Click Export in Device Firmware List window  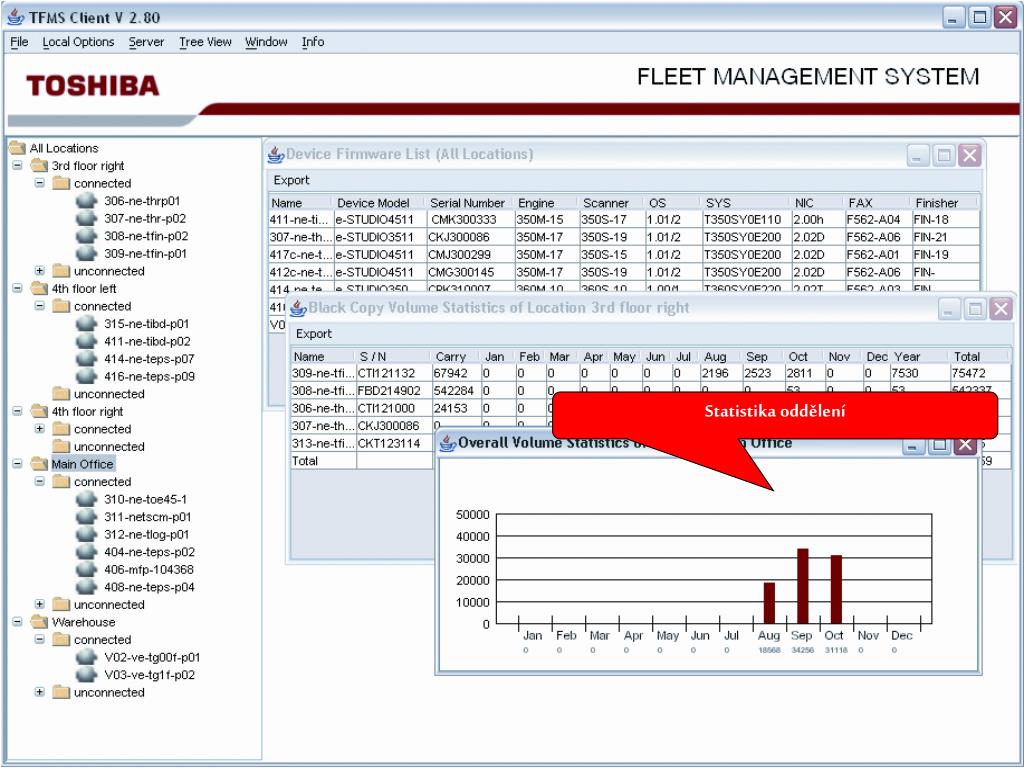[x=291, y=180]
